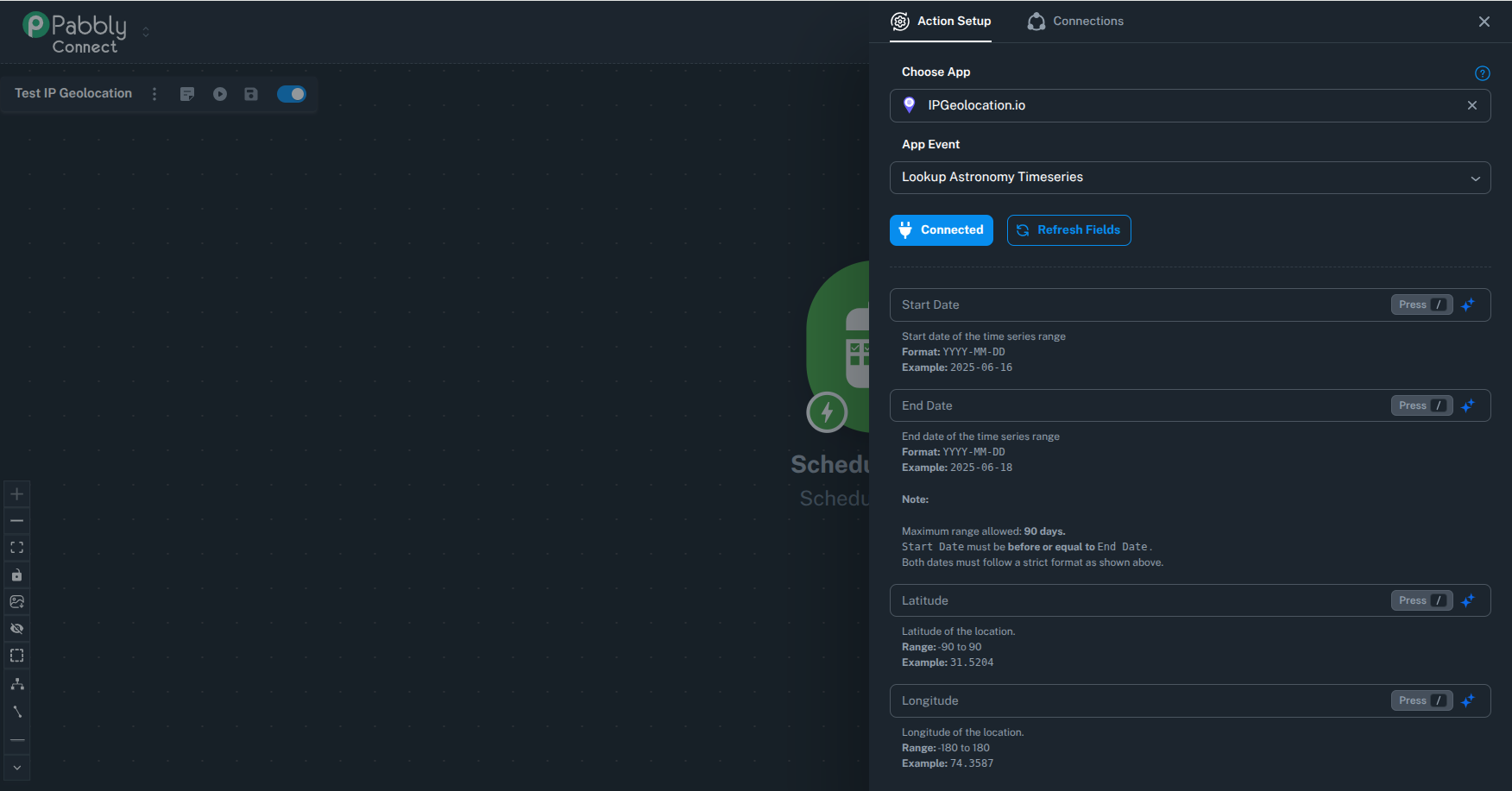The height and width of the screenshot is (791, 1512).
Task: Click the Press / badge in Latitude
Action: coord(1421,600)
